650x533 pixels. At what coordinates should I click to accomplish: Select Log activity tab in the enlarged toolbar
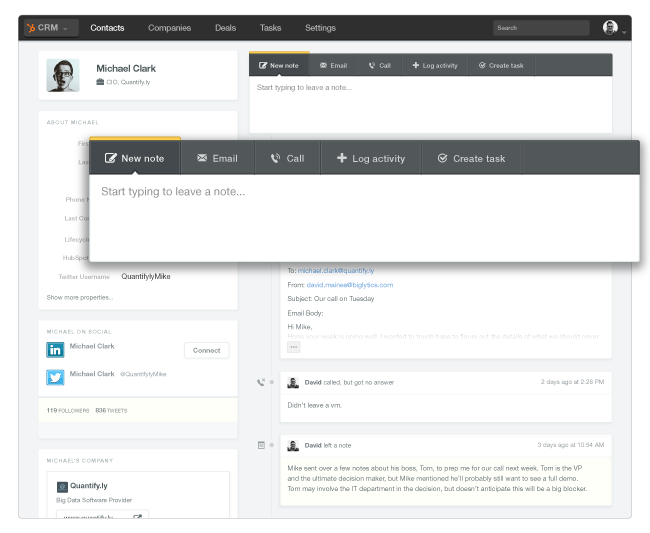[x=370, y=158]
